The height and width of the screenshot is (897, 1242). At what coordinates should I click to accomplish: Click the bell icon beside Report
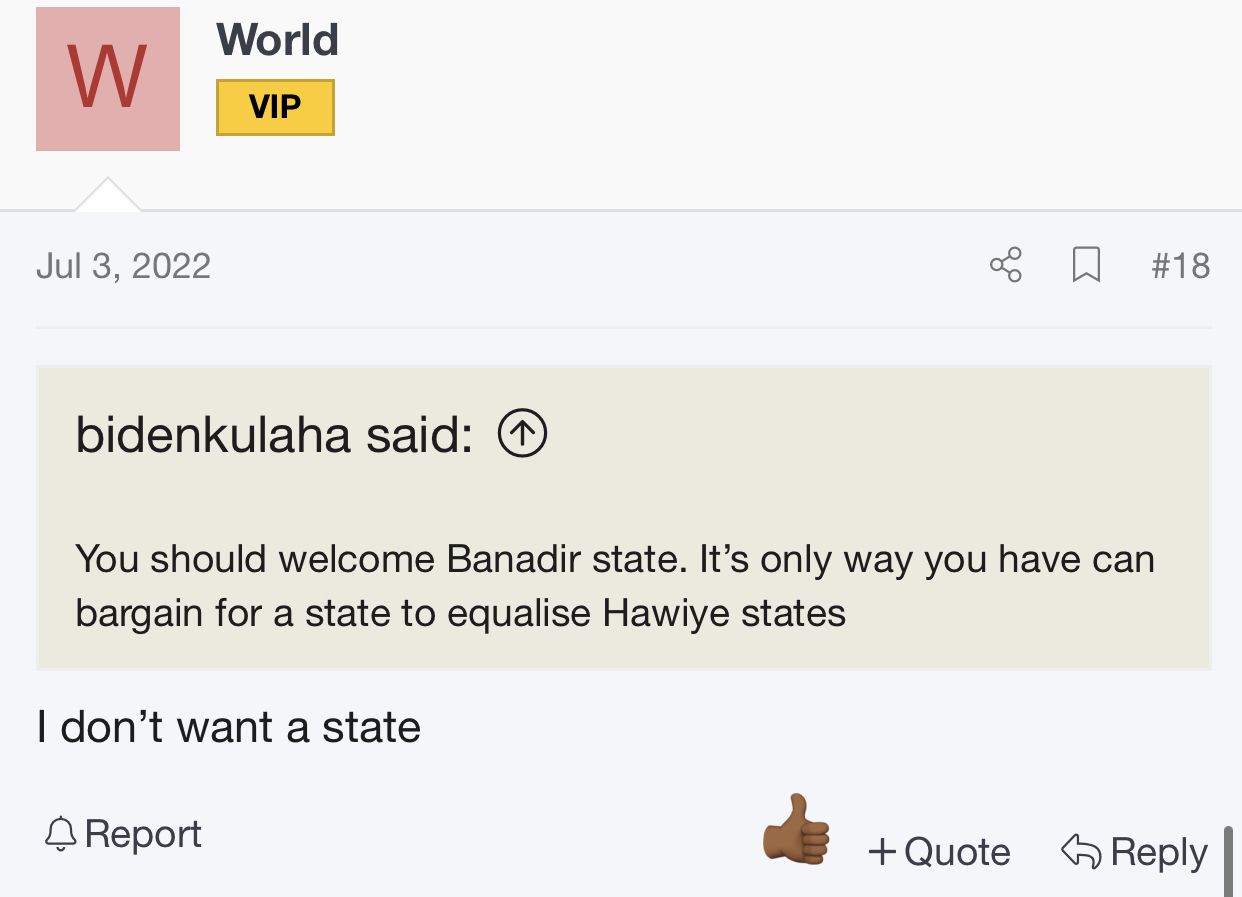click(61, 833)
